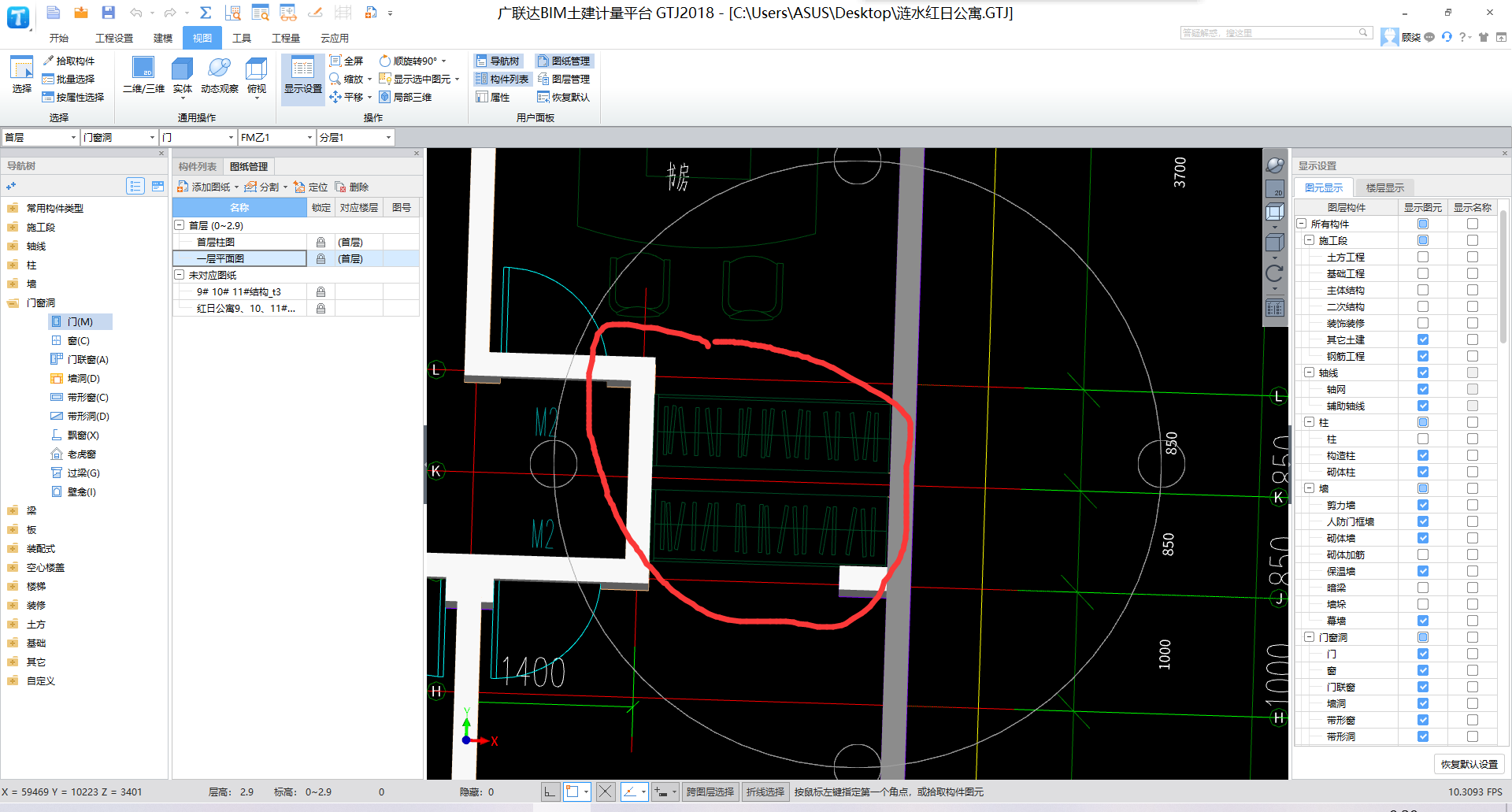The height and width of the screenshot is (812, 1512).
Task: Click the 批量选择 batch select tool
Action: (69, 79)
